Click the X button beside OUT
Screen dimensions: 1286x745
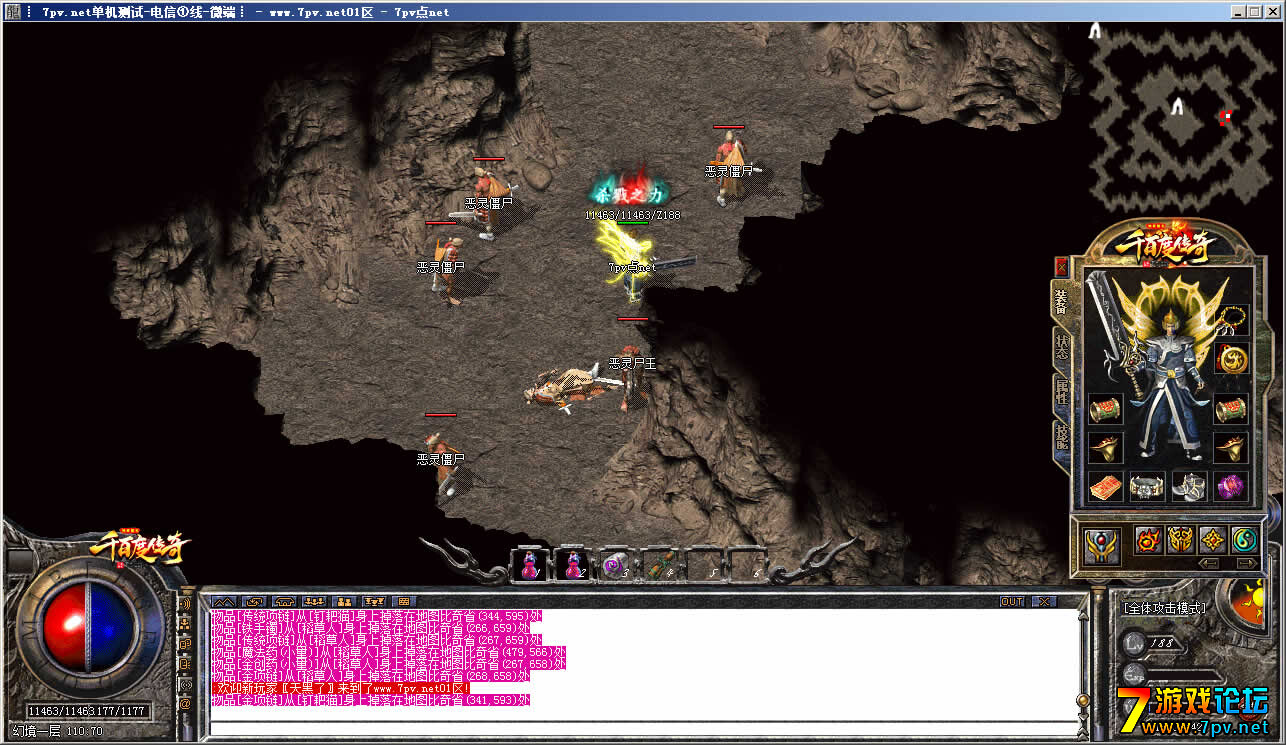1044,602
